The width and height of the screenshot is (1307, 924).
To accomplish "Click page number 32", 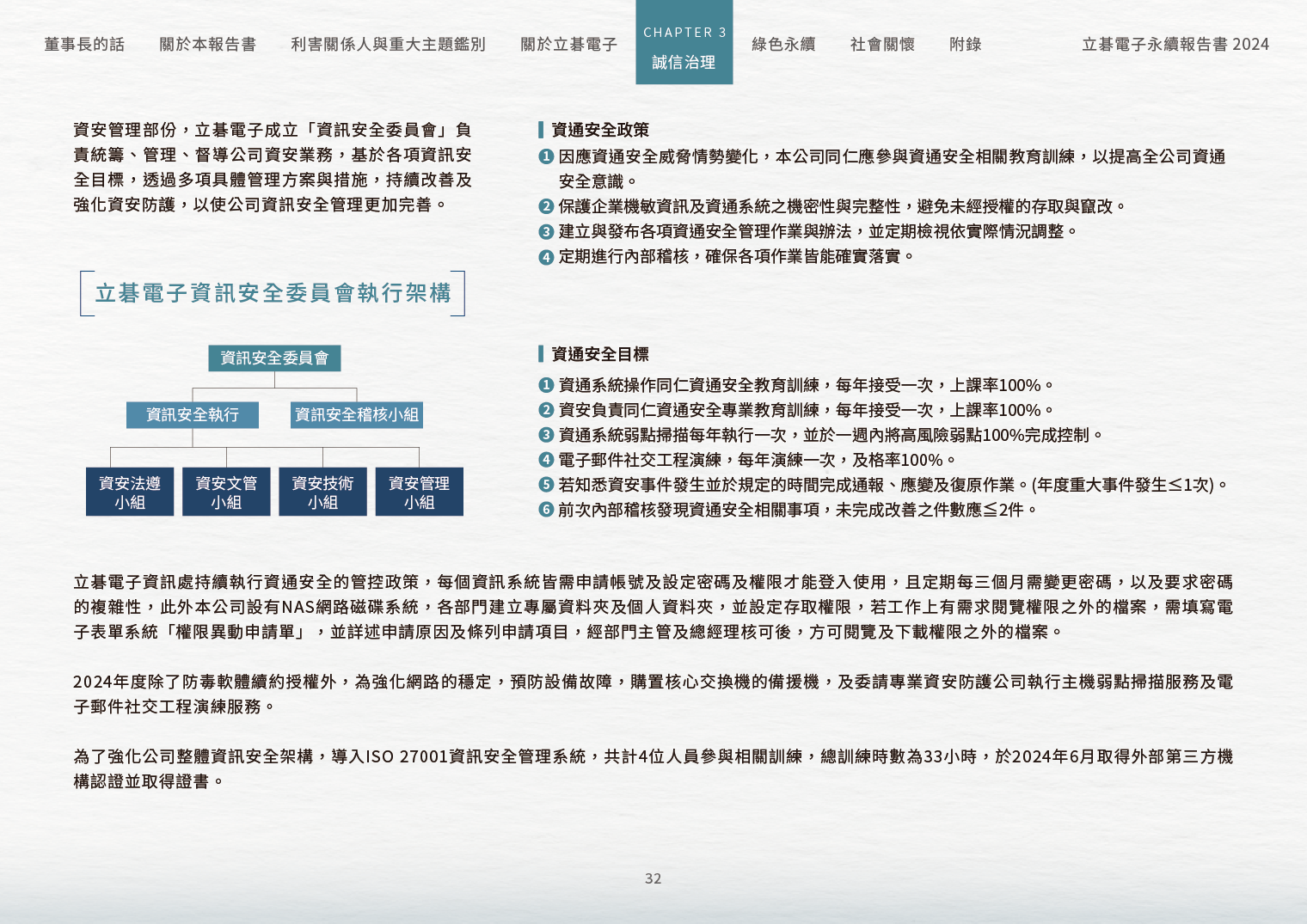I will coord(653,878).
